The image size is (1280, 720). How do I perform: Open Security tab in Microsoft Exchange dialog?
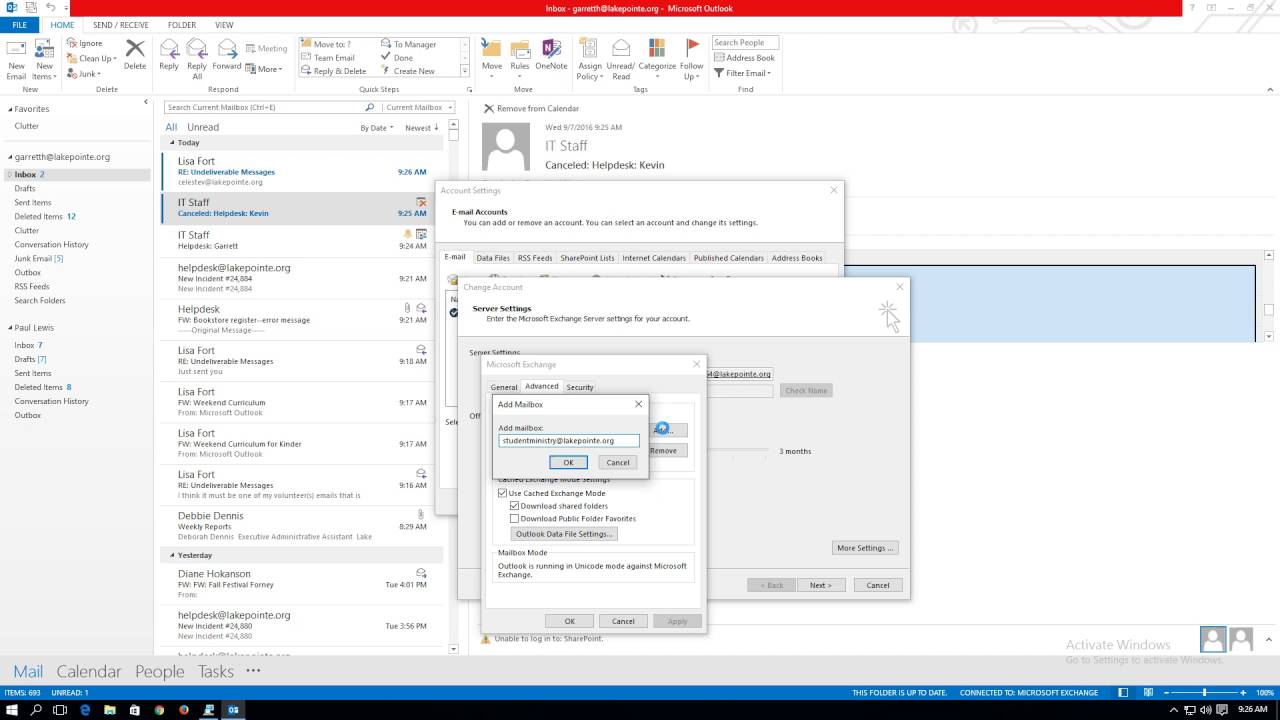pos(580,387)
